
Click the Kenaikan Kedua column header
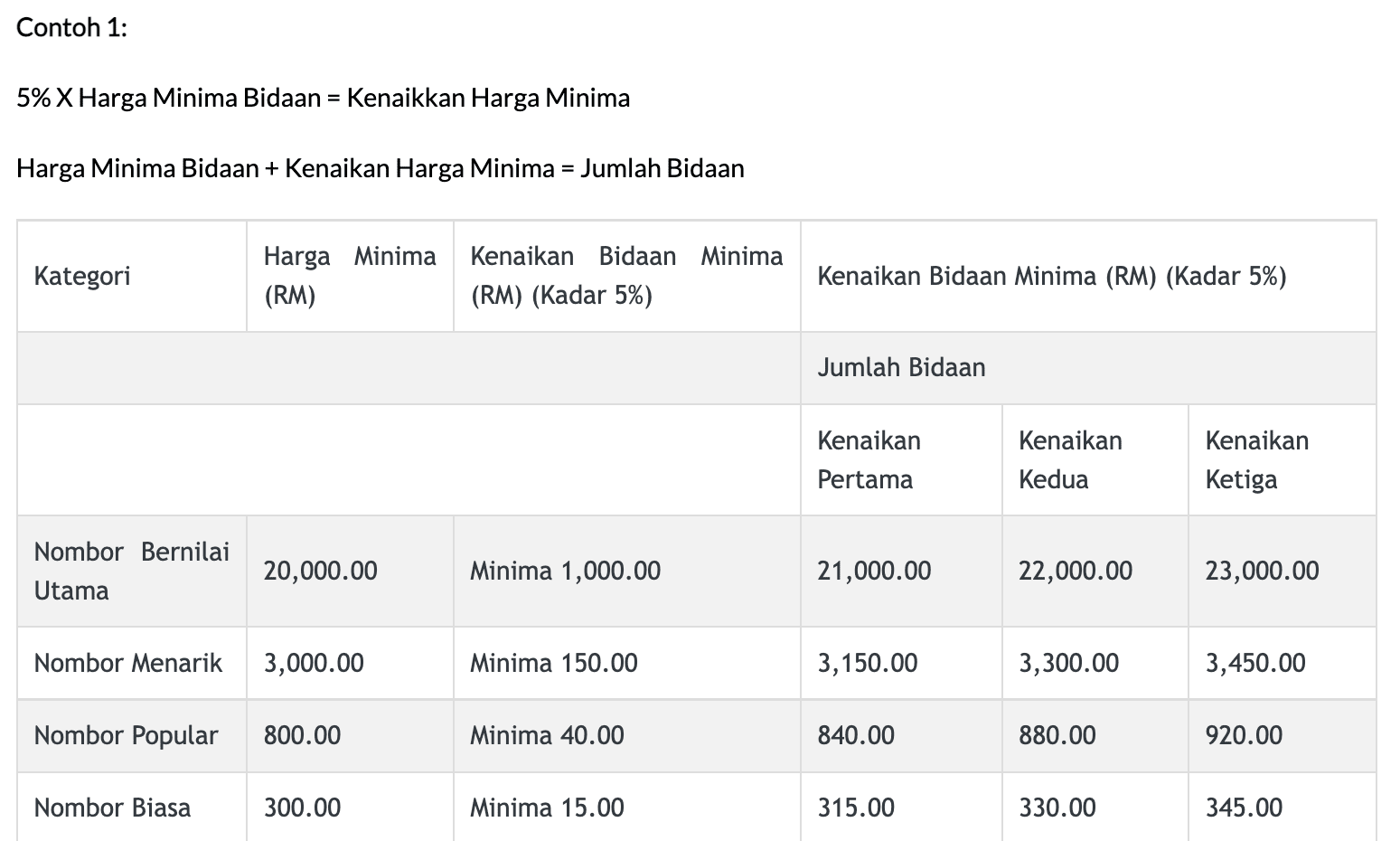coord(1095,459)
